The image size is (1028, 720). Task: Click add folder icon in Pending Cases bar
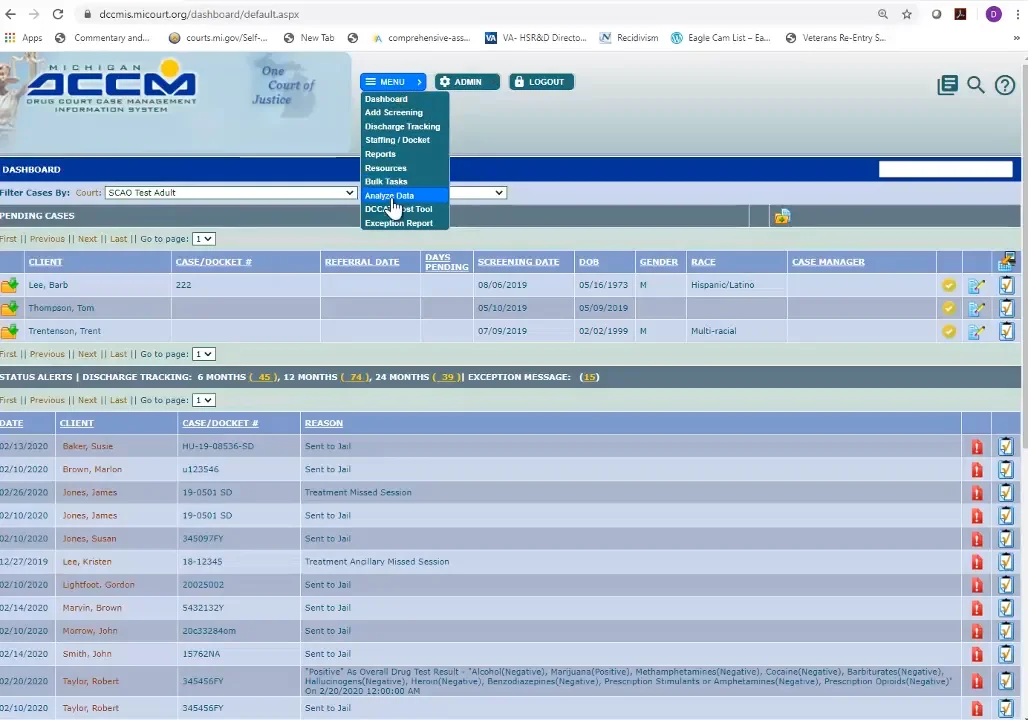pyautogui.click(x=782, y=216)
